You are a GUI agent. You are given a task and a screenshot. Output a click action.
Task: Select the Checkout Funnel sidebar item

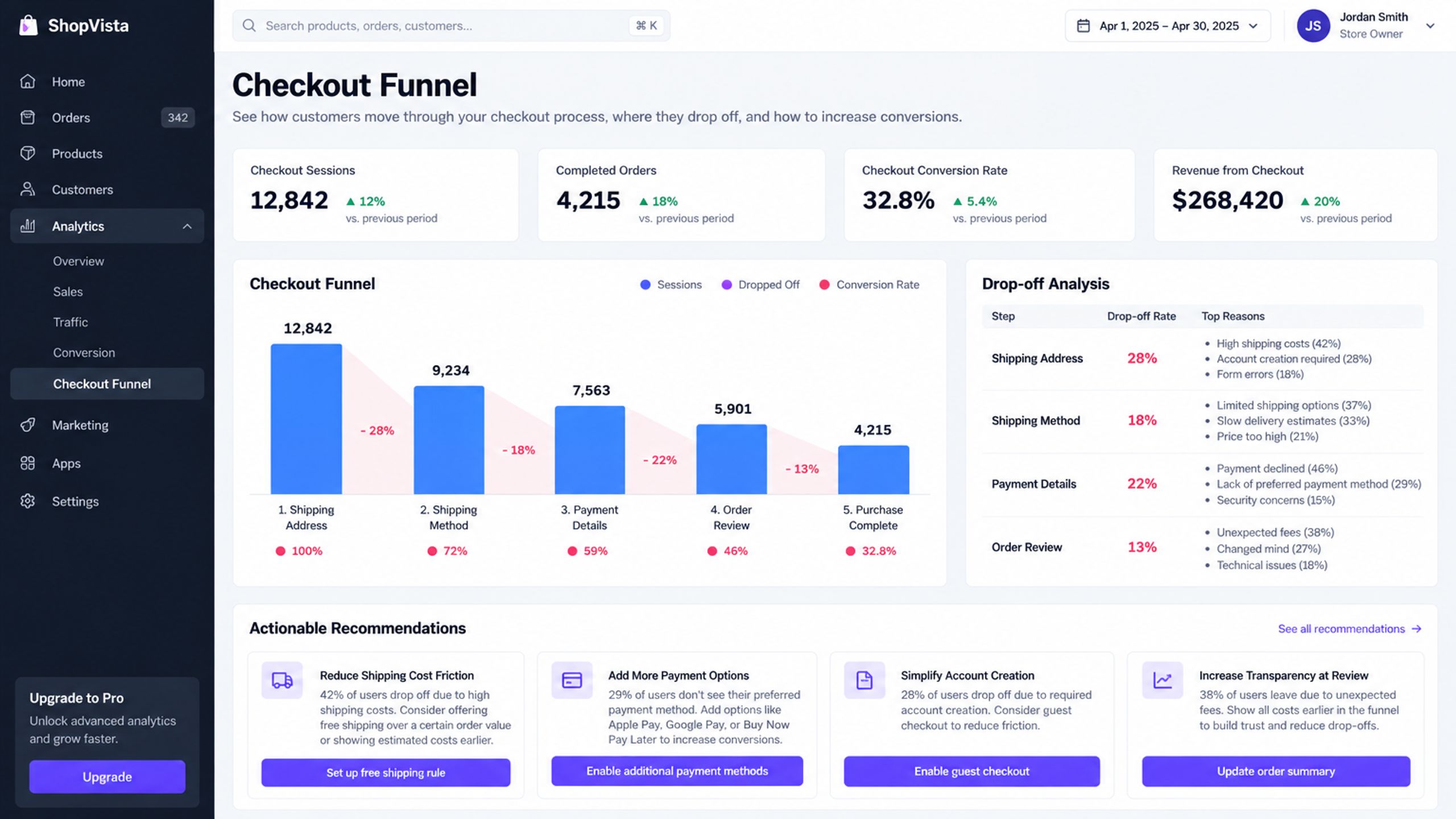coord(107,384)
